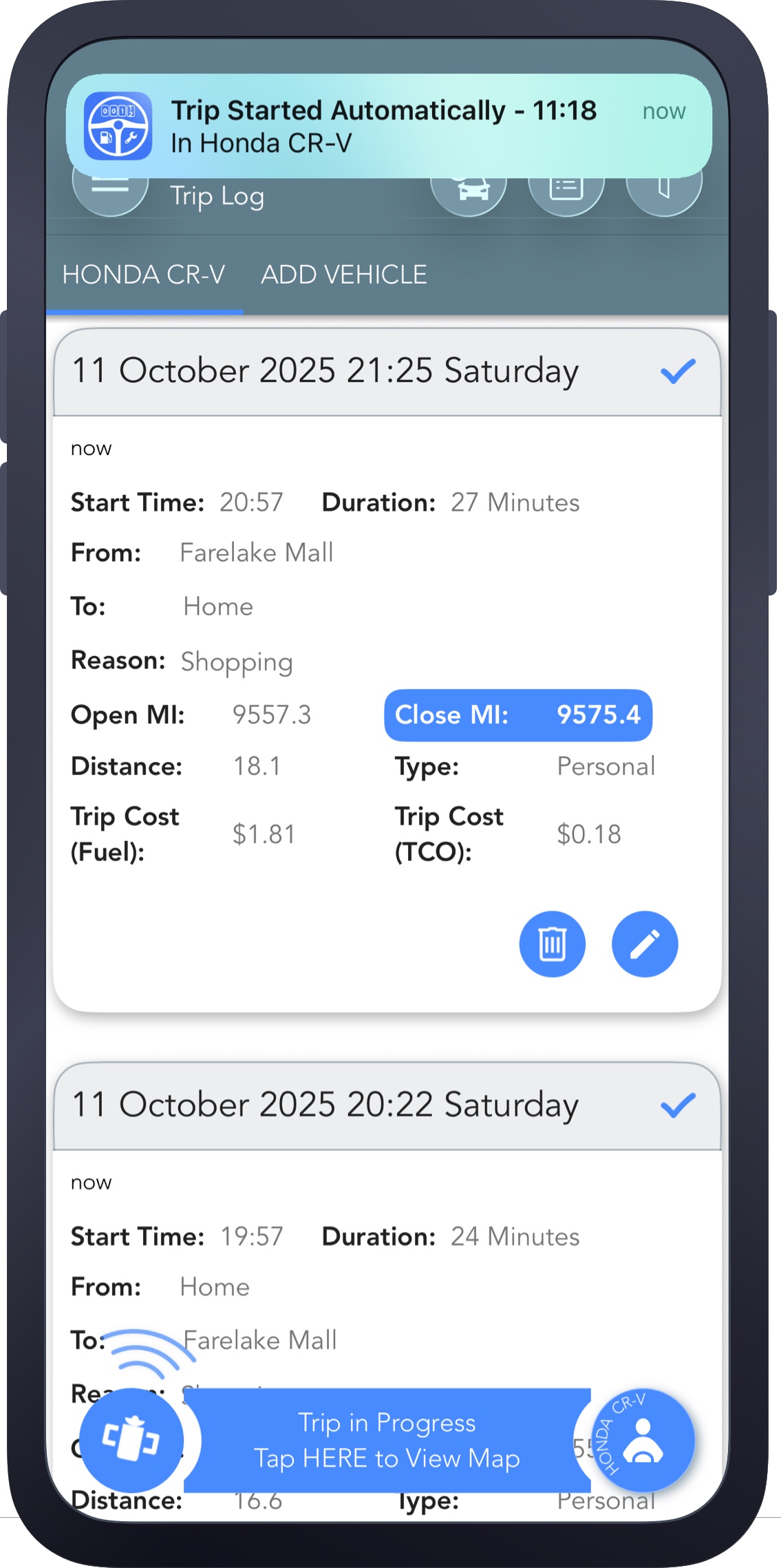Select the Shopping reason field
Viewport: 781px width, 1568px height.
pyautogui.click(x=237, y=661)
